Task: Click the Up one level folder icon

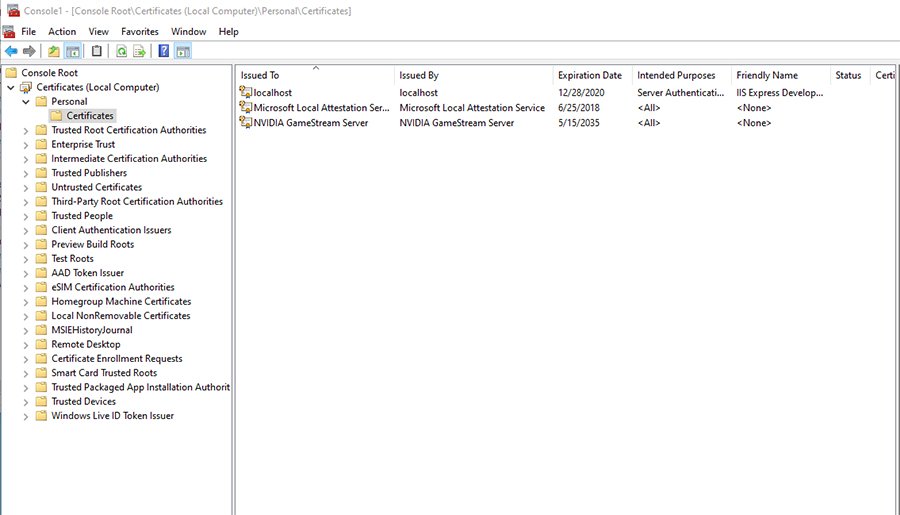Action: [x=54, y=51]
